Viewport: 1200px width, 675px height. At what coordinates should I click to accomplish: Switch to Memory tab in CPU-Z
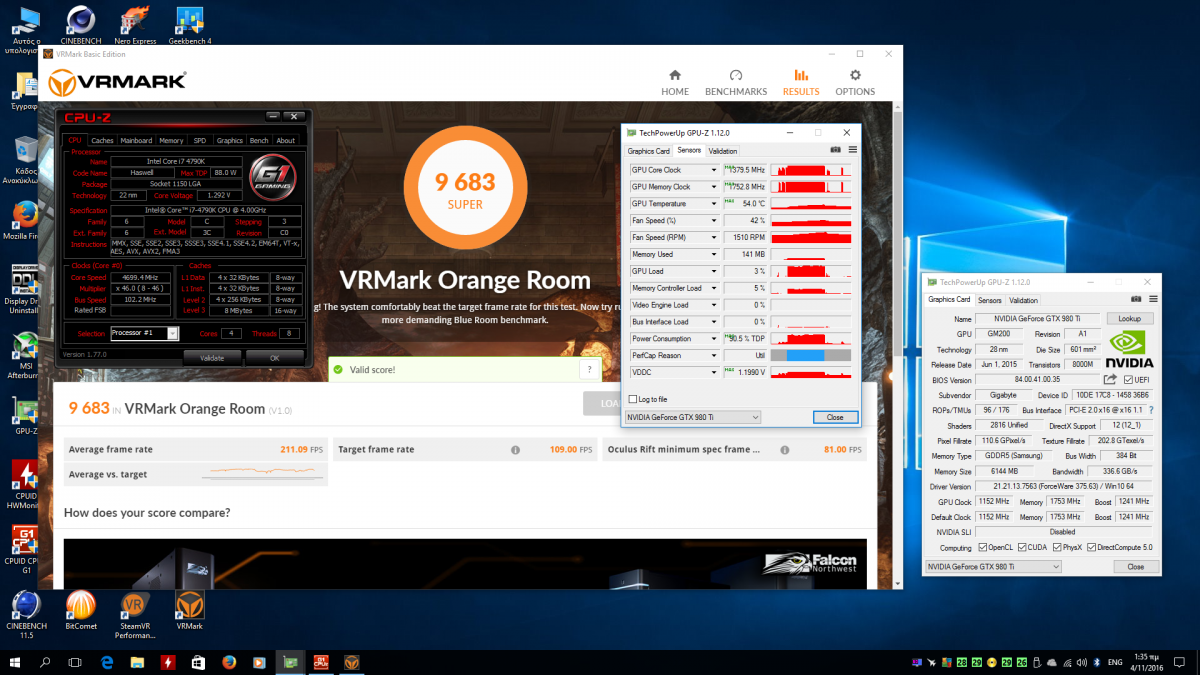point(171,141)
